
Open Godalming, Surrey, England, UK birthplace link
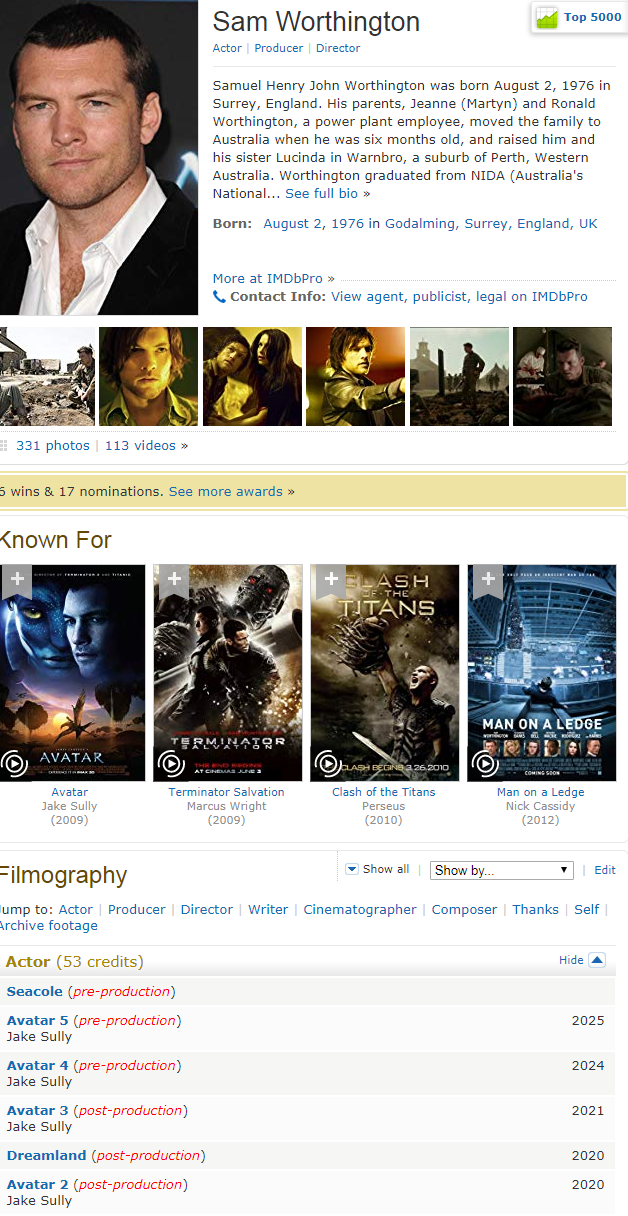click(491, 224)
